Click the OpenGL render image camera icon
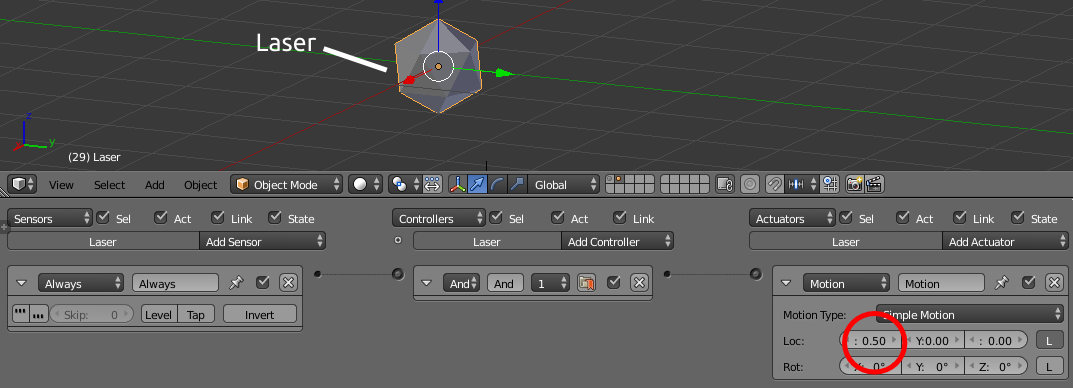The width and height of the screenshot is (1073, 388). click(855, 185)
